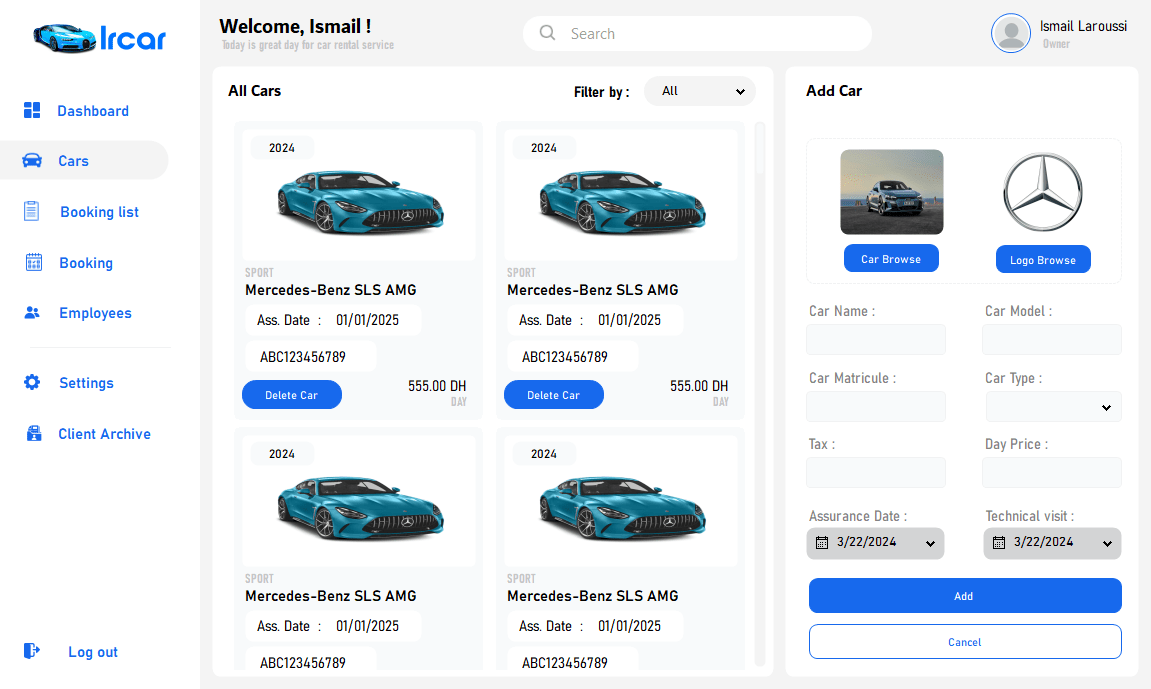The width and height of the screenshot is (1151, 689).
Task: Click the Day Price input field
Action: (1052, 473)
